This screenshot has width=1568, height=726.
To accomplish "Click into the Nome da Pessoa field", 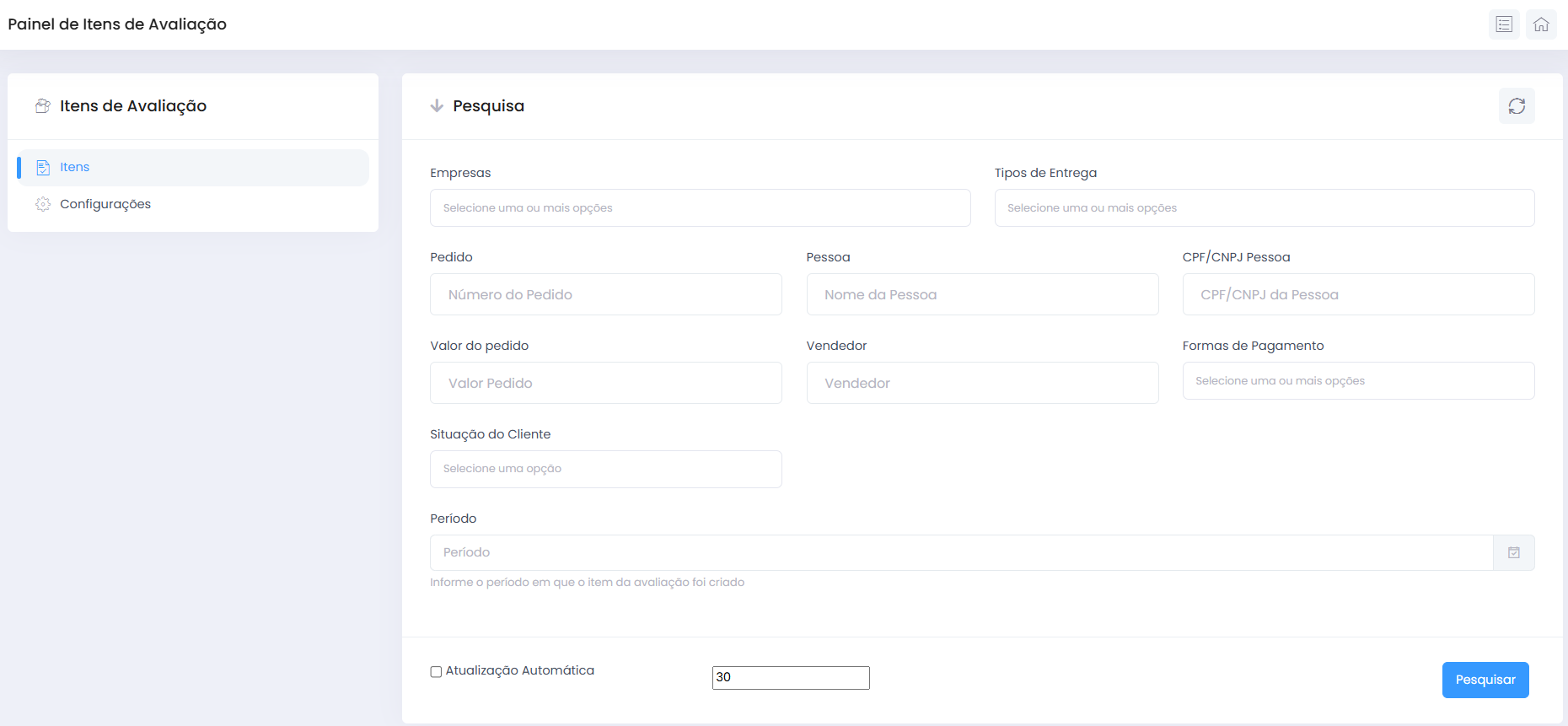I will [x=982, y=295].
